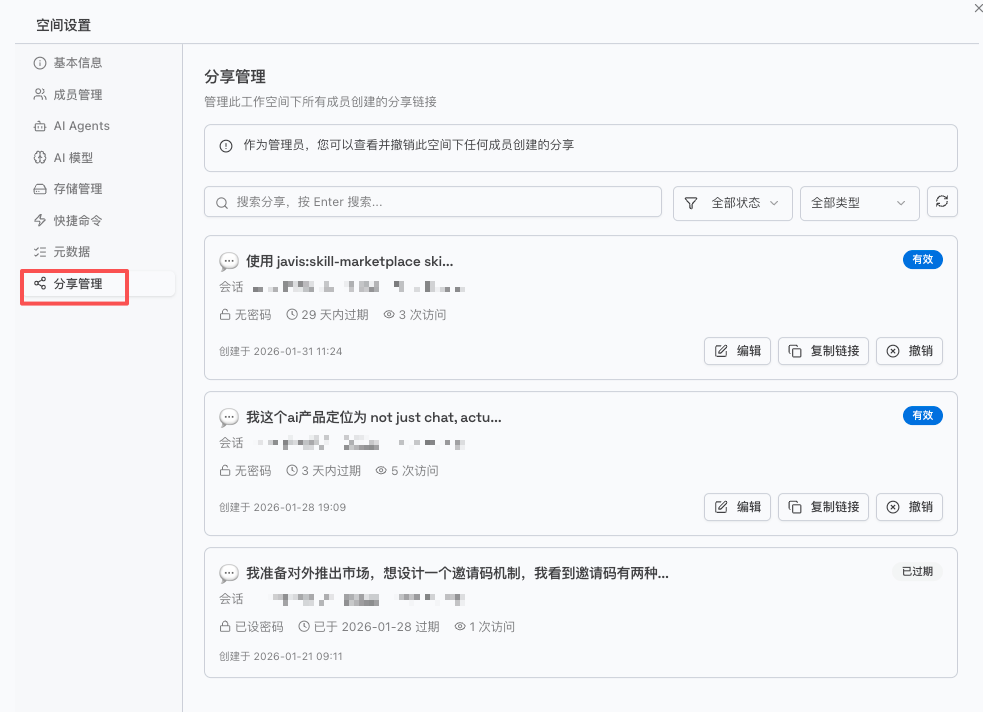Click the AI 模型 icon in the sidebar
This screenshot has height=712, width=983.
(x=40, y=157)
